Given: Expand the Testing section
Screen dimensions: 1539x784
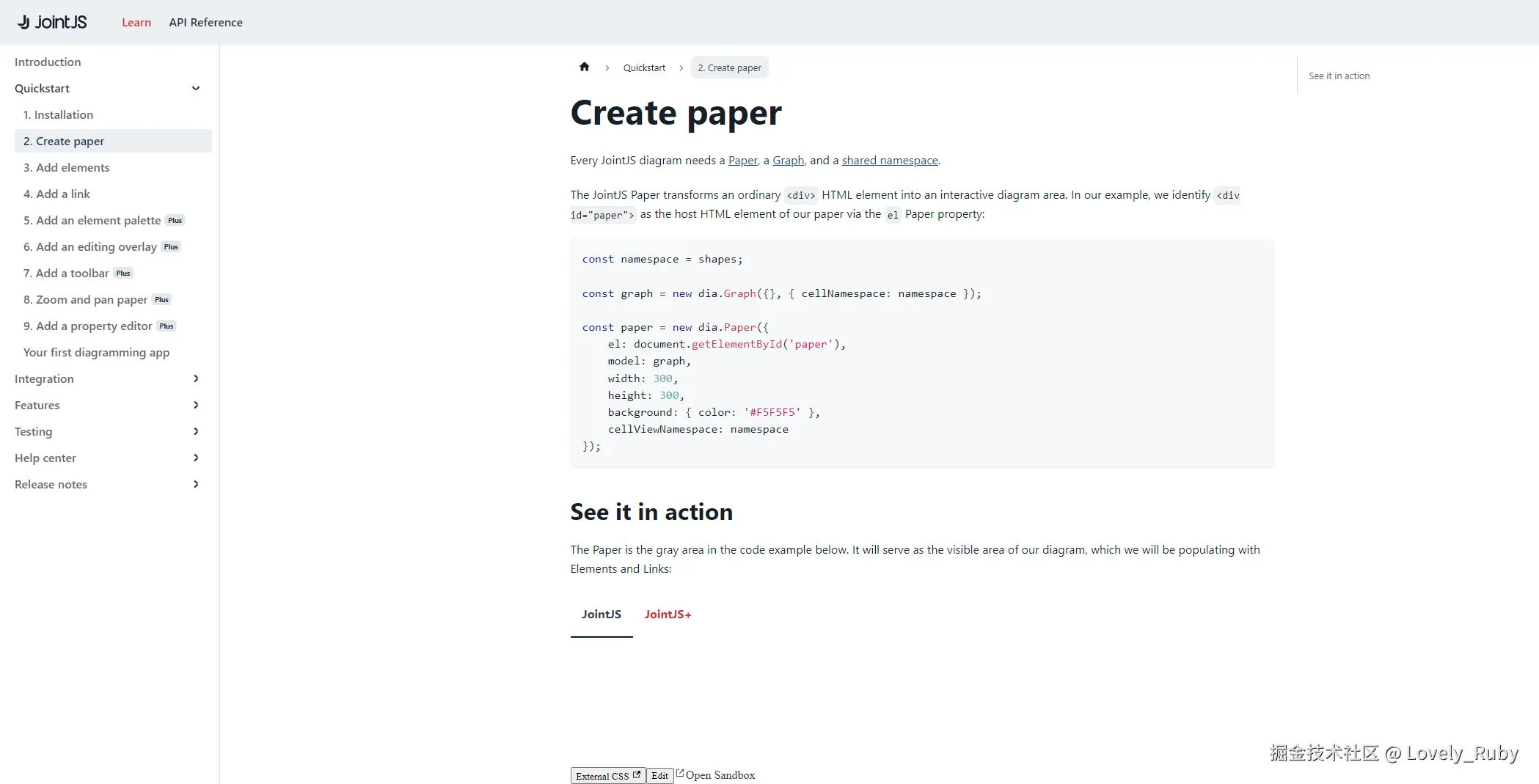Looking at the screenshot, I should click(x=196, y=431).
